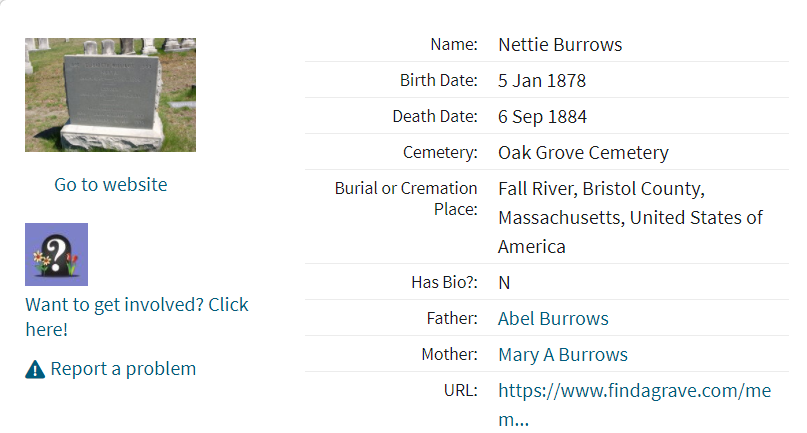Viewport: 807px width, 433px height.
Task: Click the 'Burial or Cremation Place:' label
Action: click(406, 199)
